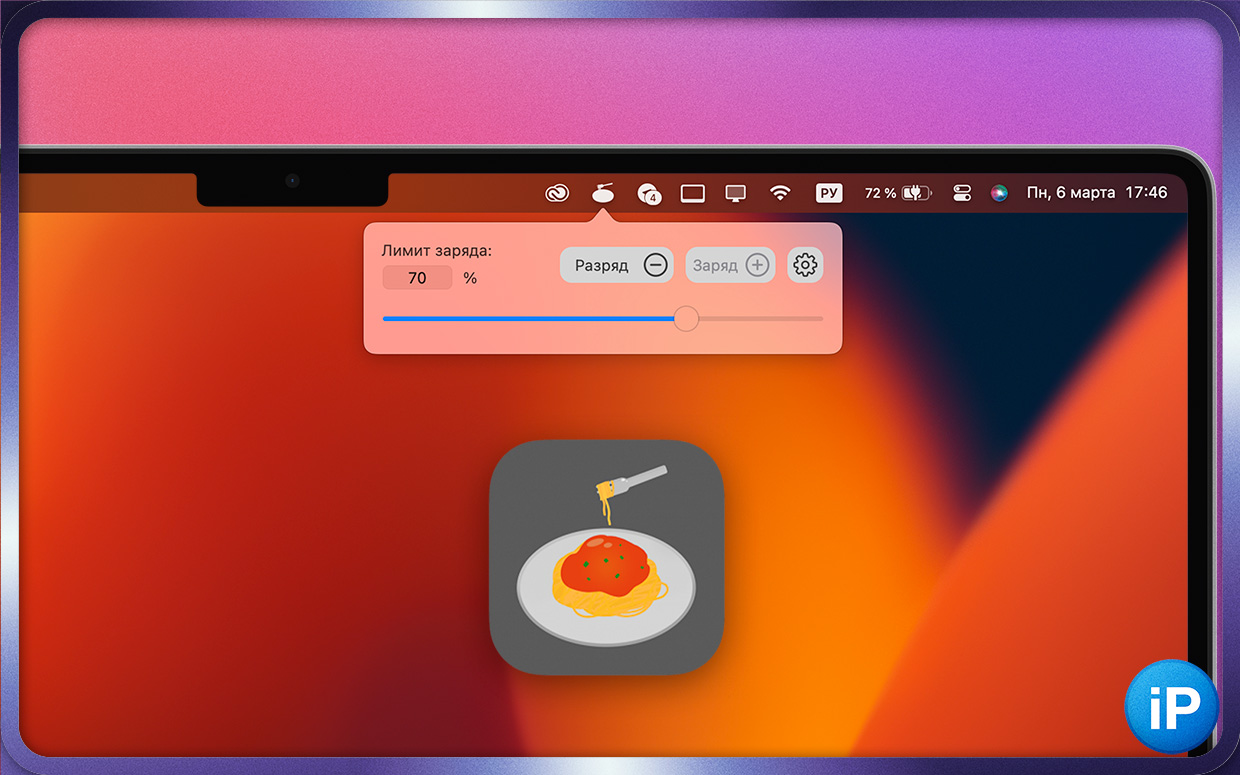Open Creative Cloud menu bar icon
The image size is (1240, 775).
coord(557,193)
